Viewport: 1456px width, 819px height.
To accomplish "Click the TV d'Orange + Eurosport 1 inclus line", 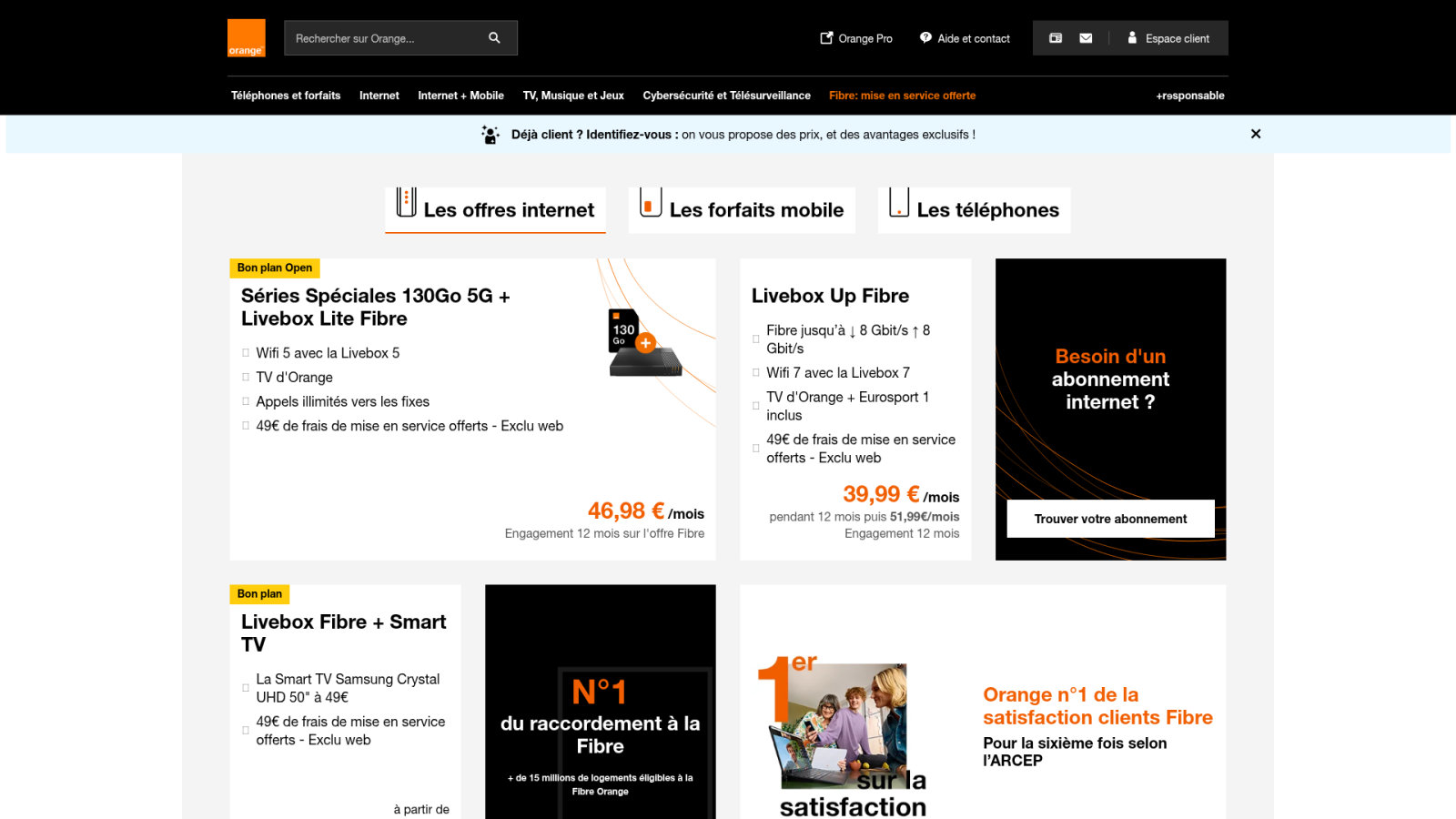I will point(848,406).
